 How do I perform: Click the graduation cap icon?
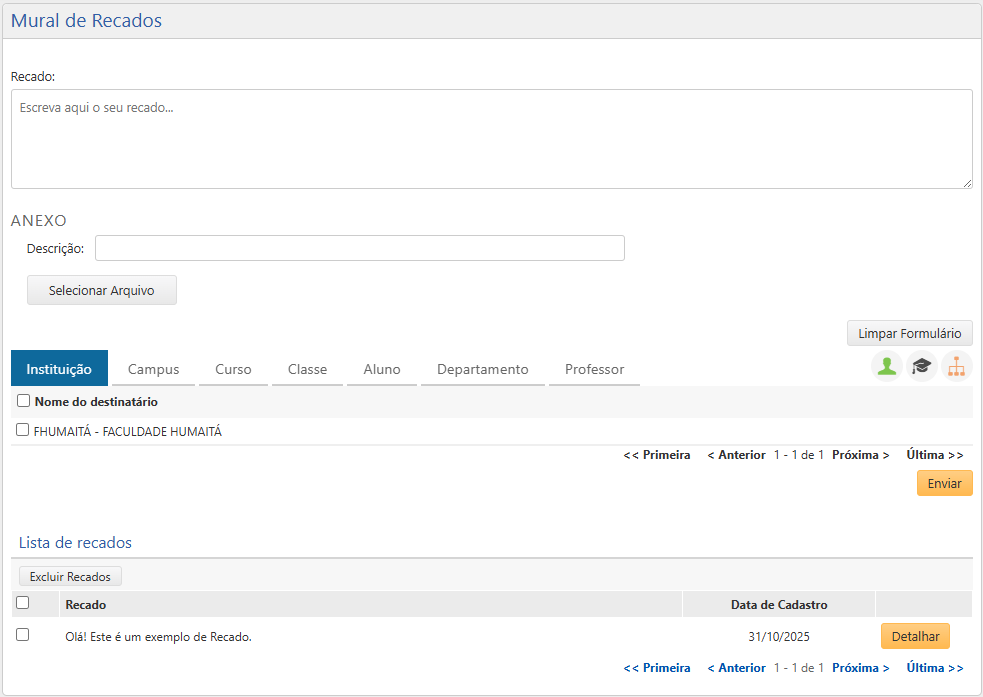[x=921, y=367]
